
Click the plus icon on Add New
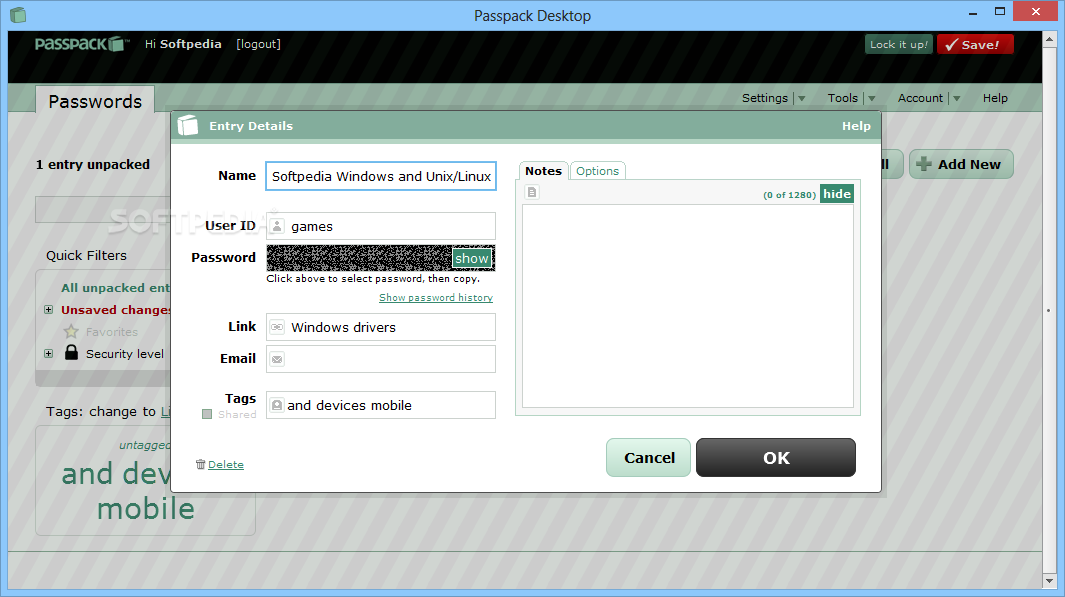pos(924,164)
